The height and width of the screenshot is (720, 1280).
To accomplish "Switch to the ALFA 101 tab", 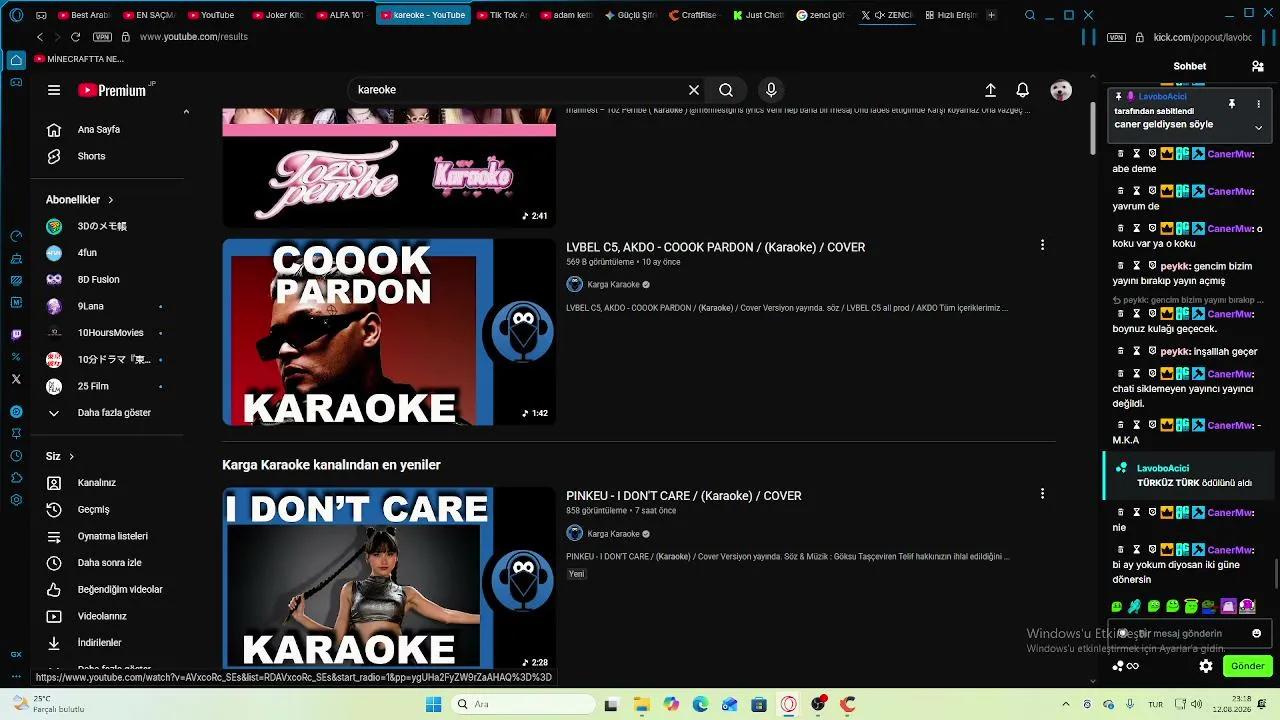I will point(342,15).
